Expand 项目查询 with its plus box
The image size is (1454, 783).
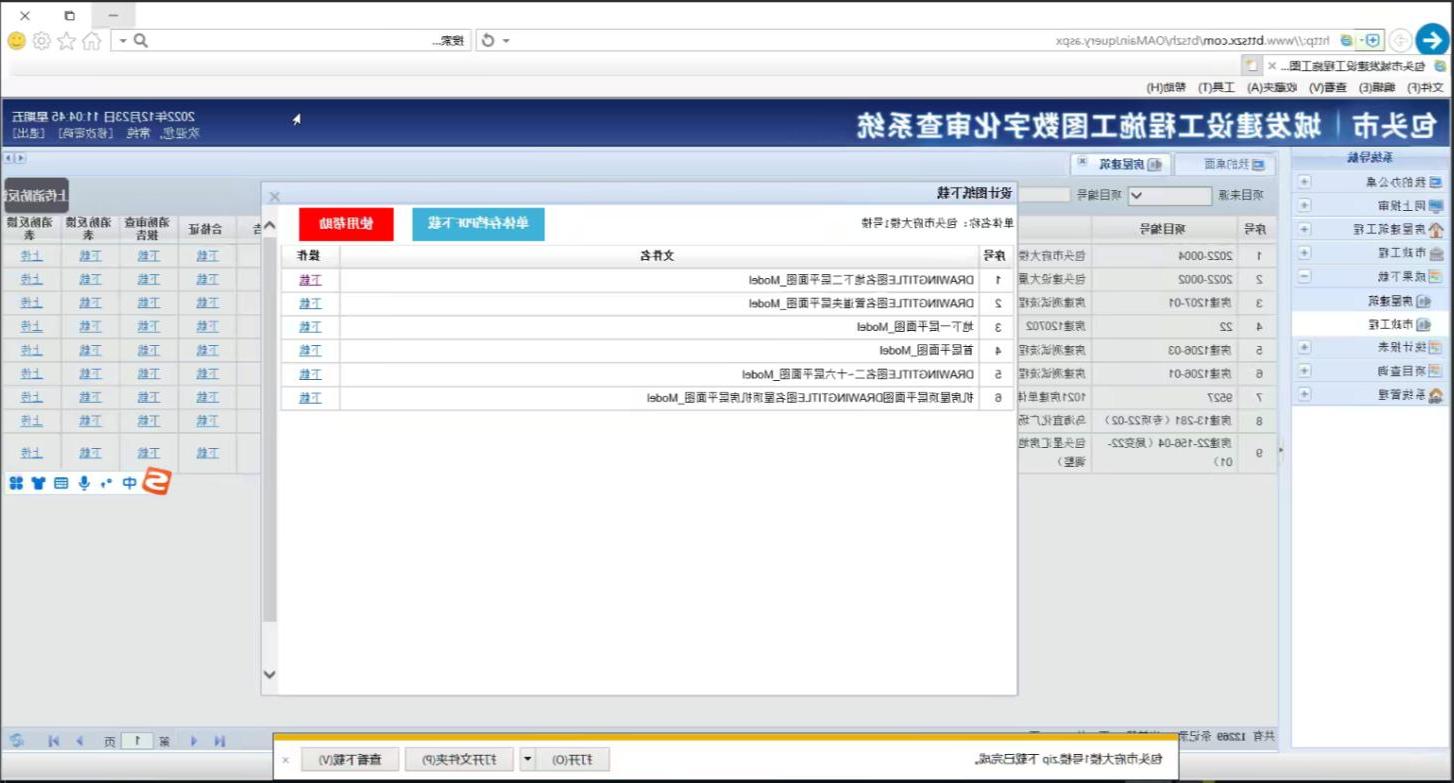point(1304,371)
